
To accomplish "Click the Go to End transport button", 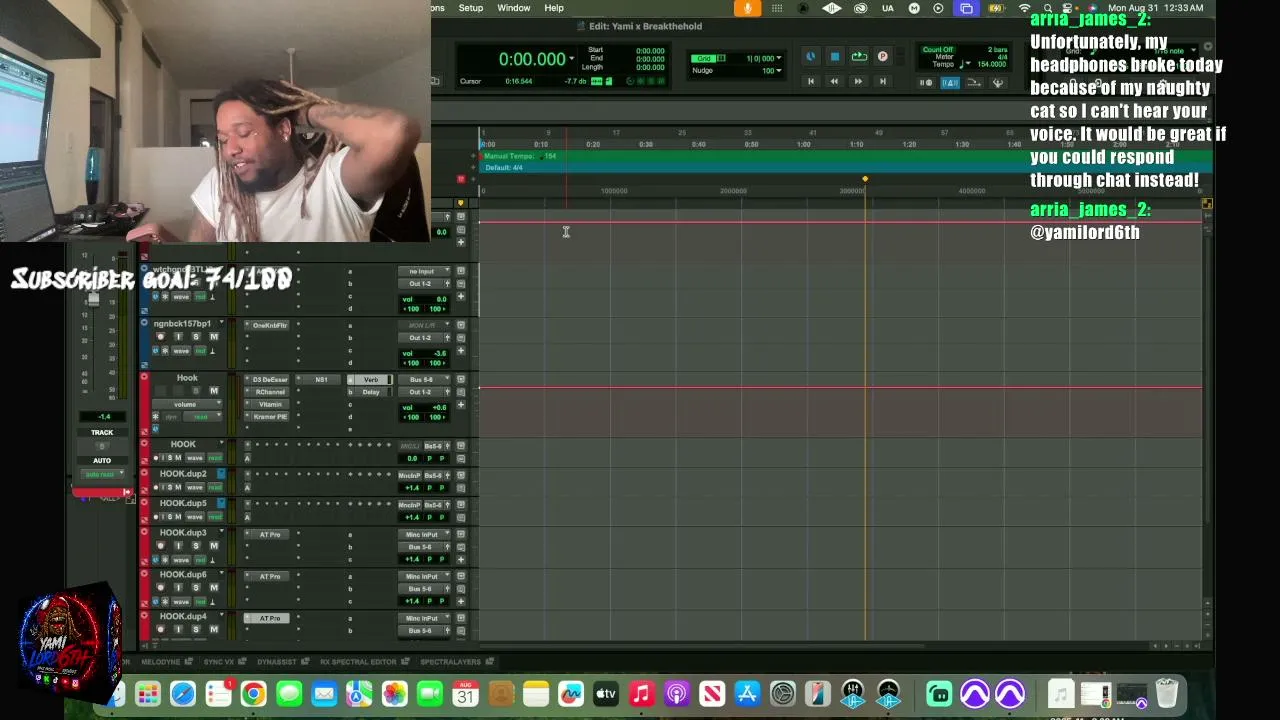I will [882, 82].
